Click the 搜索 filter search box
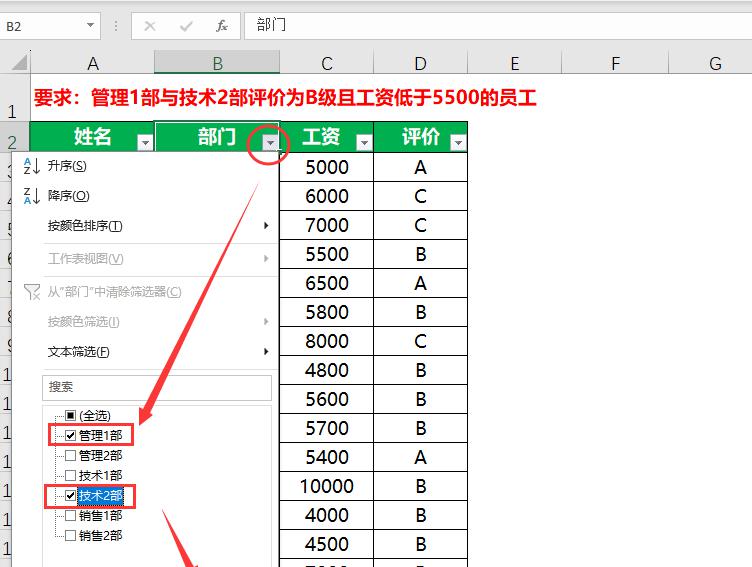752x567 pixels. point(157,388)
